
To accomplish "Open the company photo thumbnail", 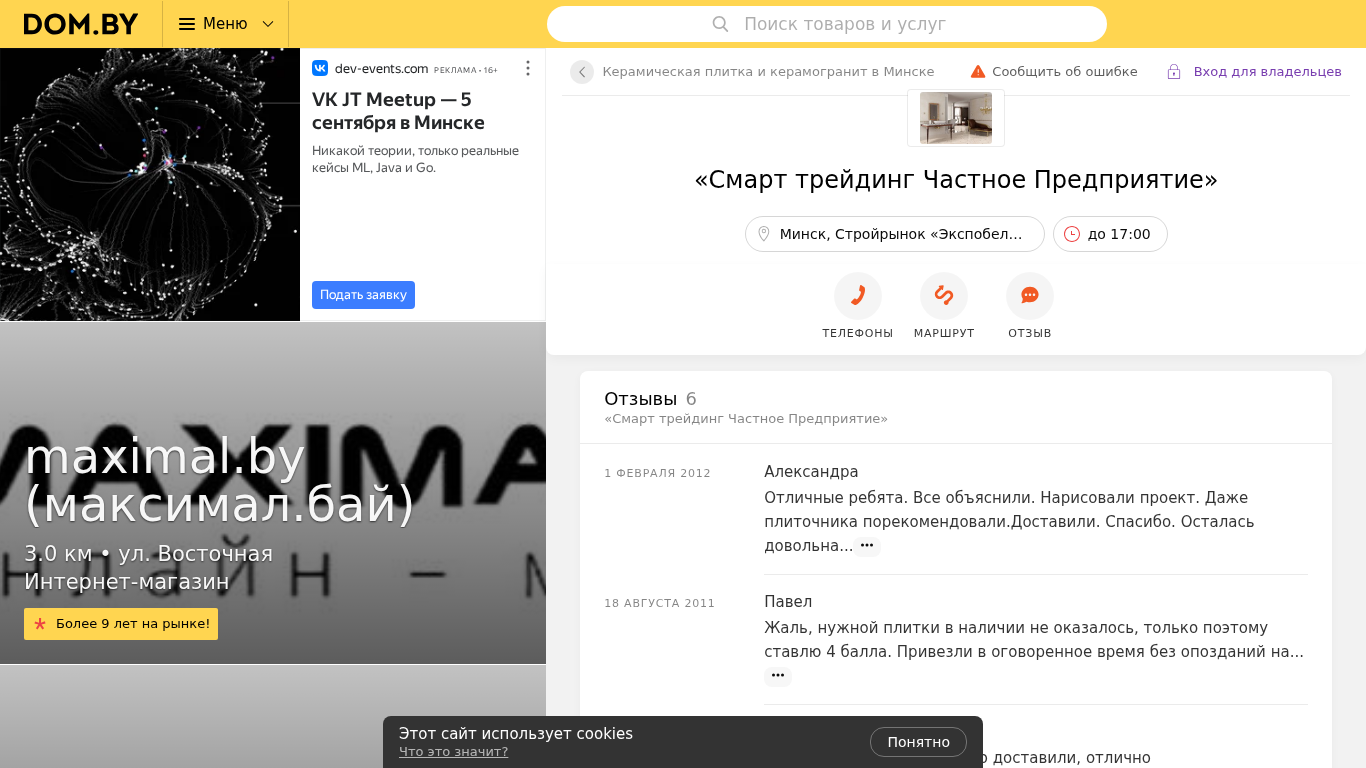I will click(x=956, y=118).
